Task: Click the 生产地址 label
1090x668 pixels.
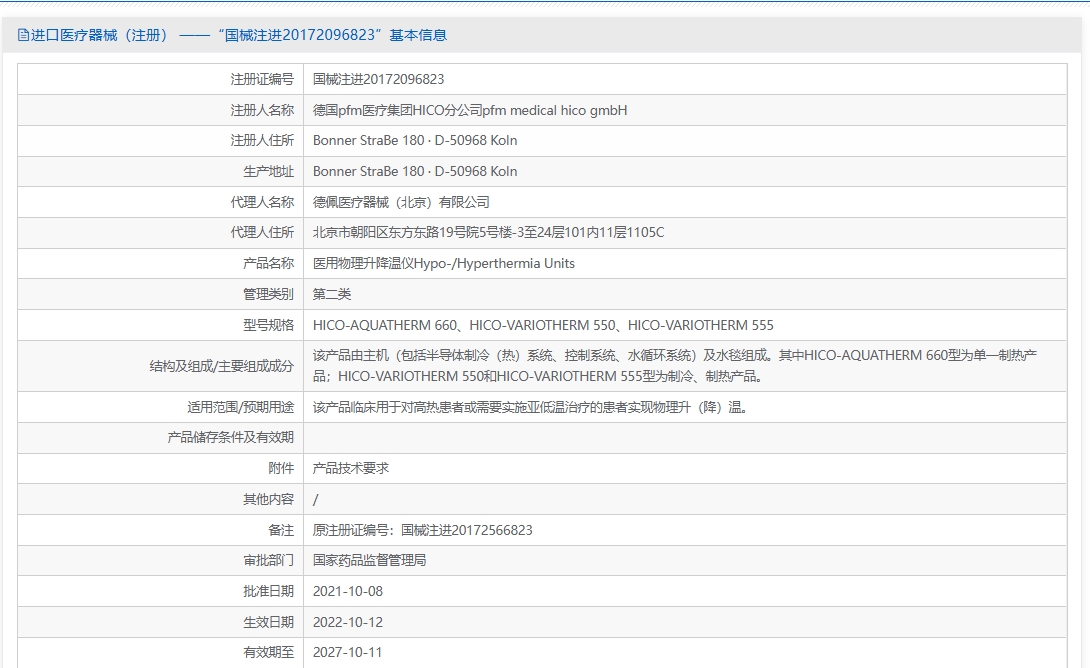Action: tap(268, 171)
